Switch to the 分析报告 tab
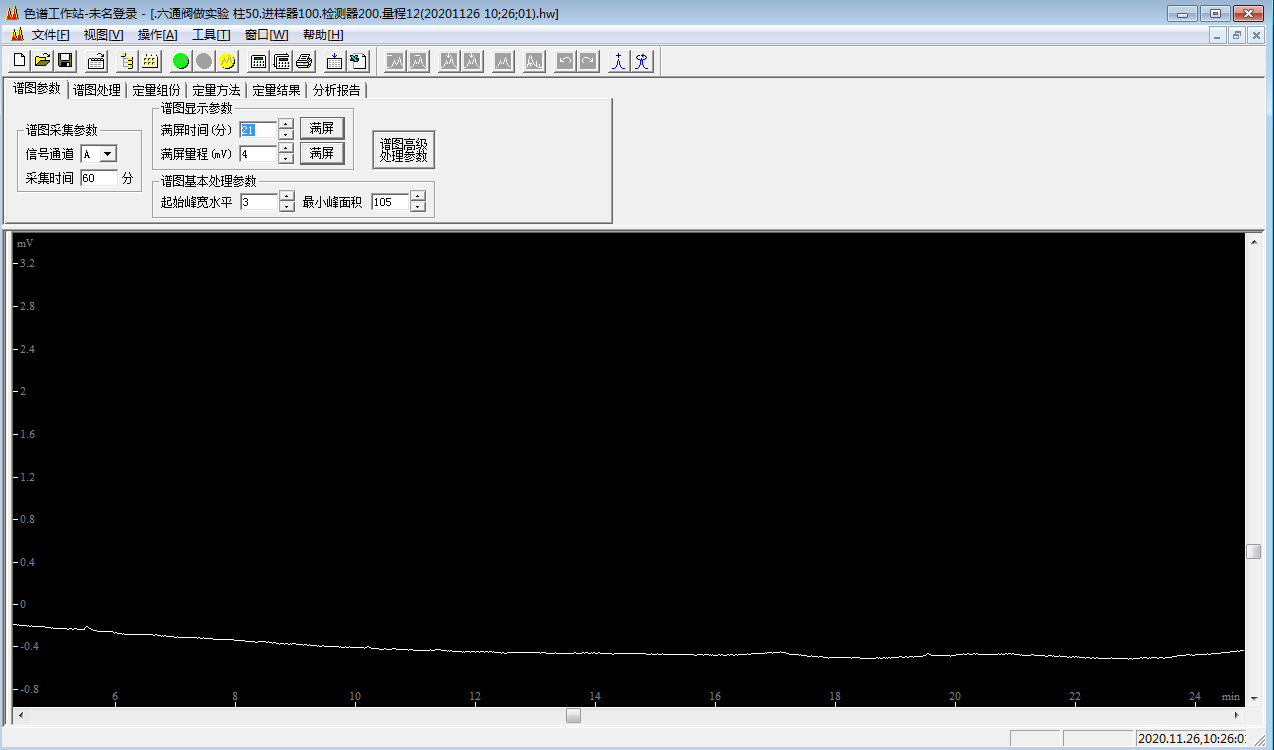The height and width of the screenshot is (750, 1274). [x=337, y=90]
